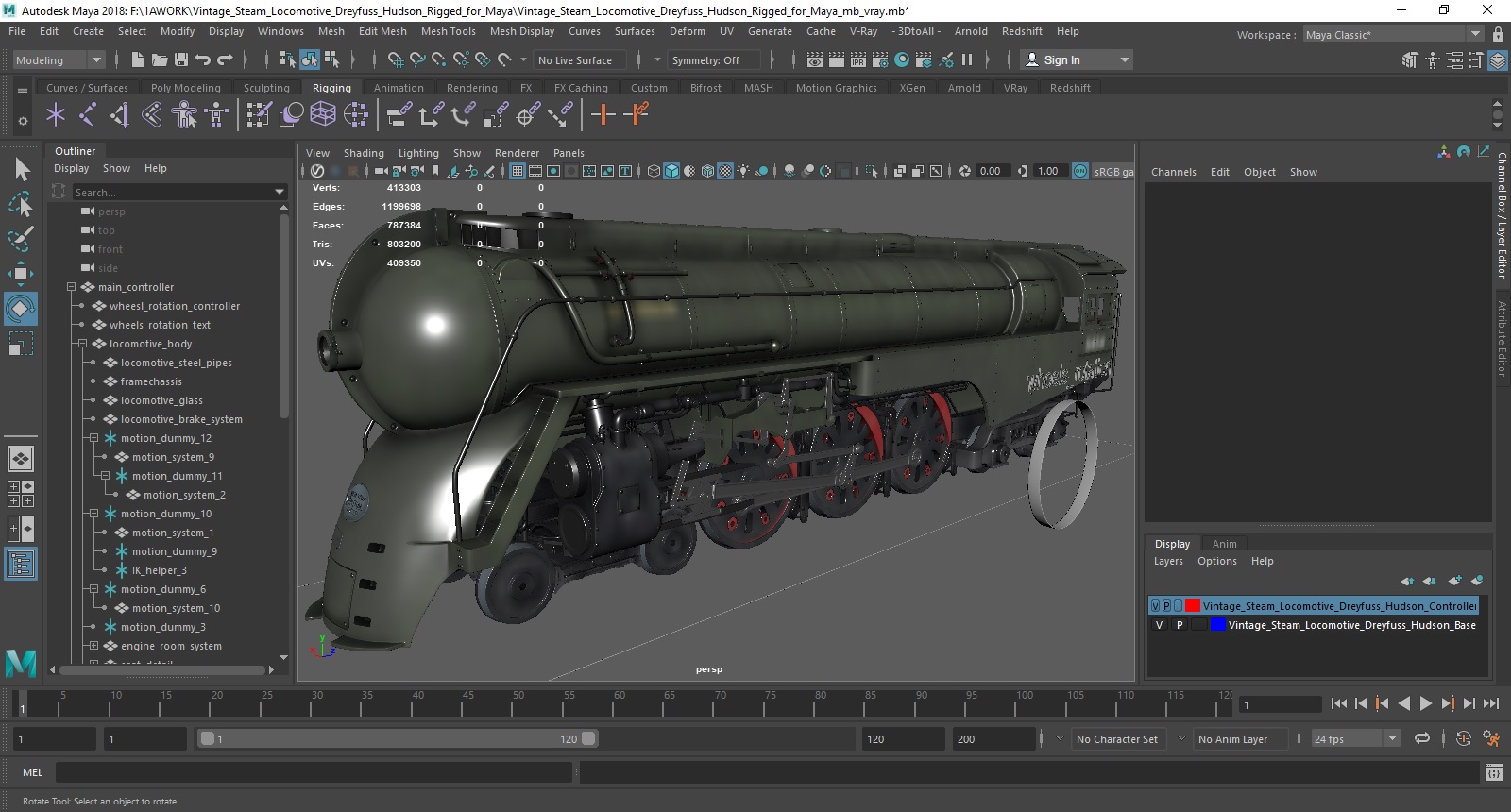Switch to the Animation shelf tab

point(399,88)
